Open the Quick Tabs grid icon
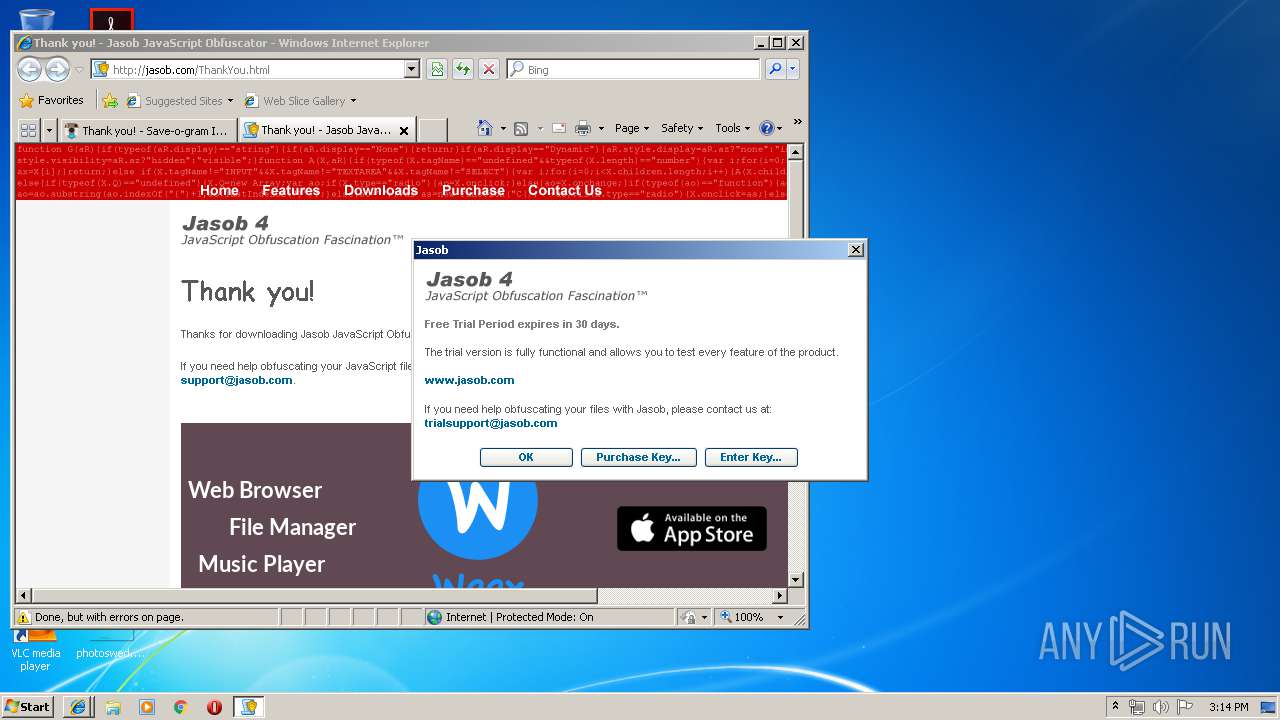This screenshot has height=720, width=1280. click(x=29, y=130)
